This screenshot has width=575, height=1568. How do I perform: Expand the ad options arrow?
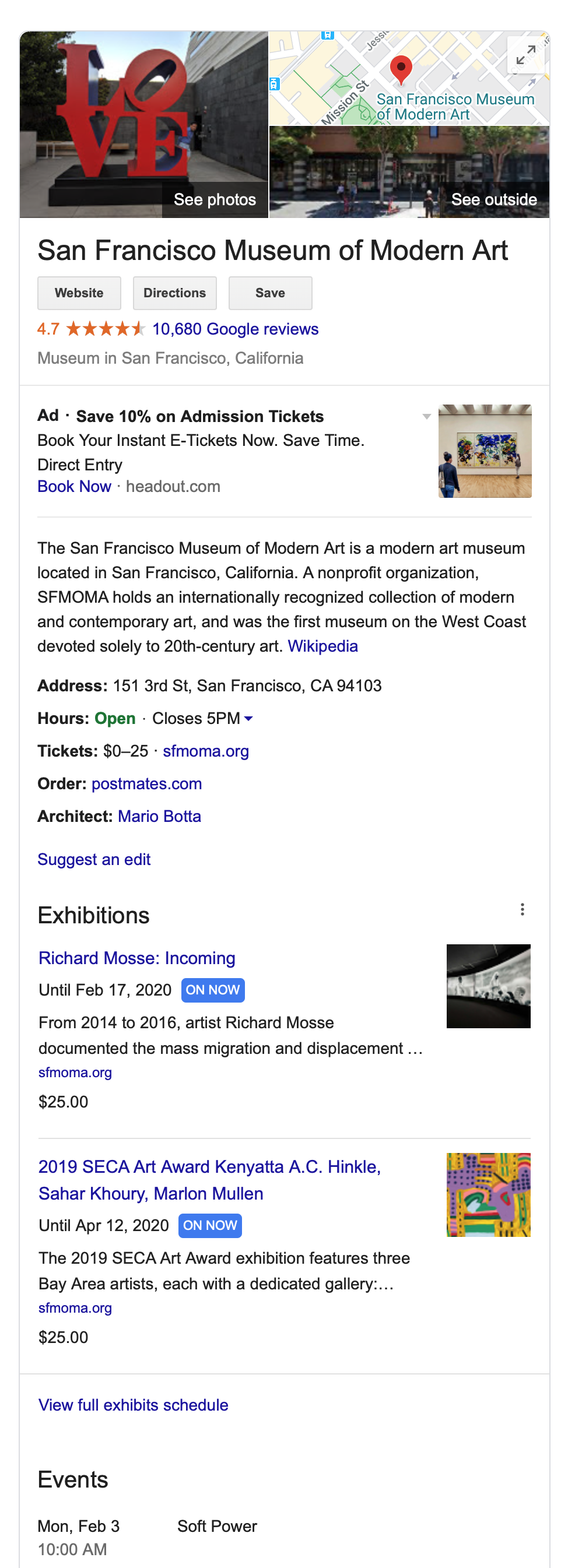426,416
